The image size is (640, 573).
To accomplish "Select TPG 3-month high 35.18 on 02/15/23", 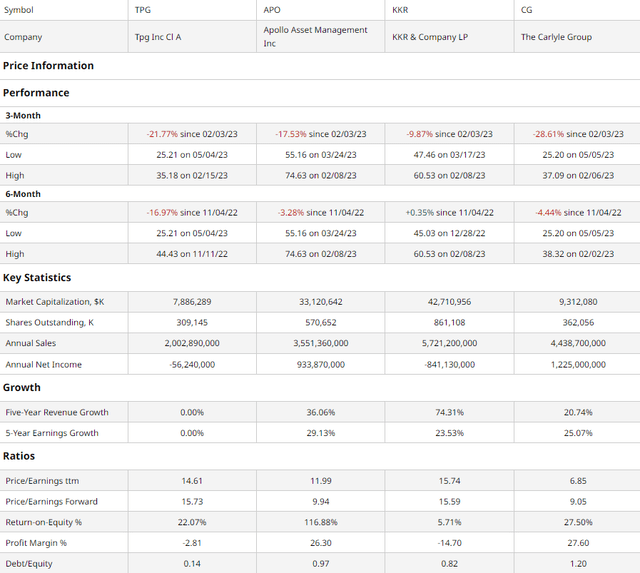I will click(x=192, y=175).
